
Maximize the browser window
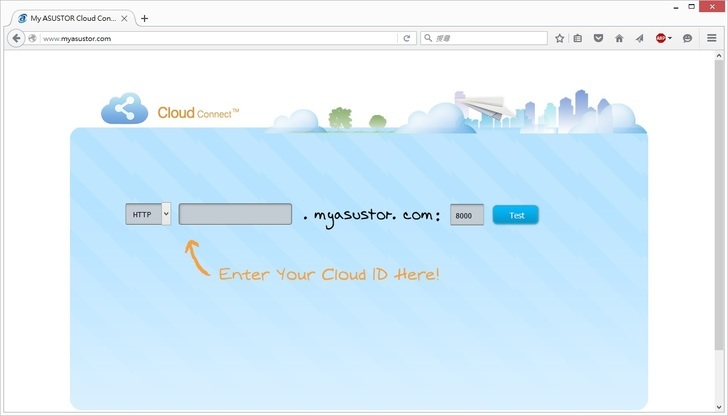point(692,6)
